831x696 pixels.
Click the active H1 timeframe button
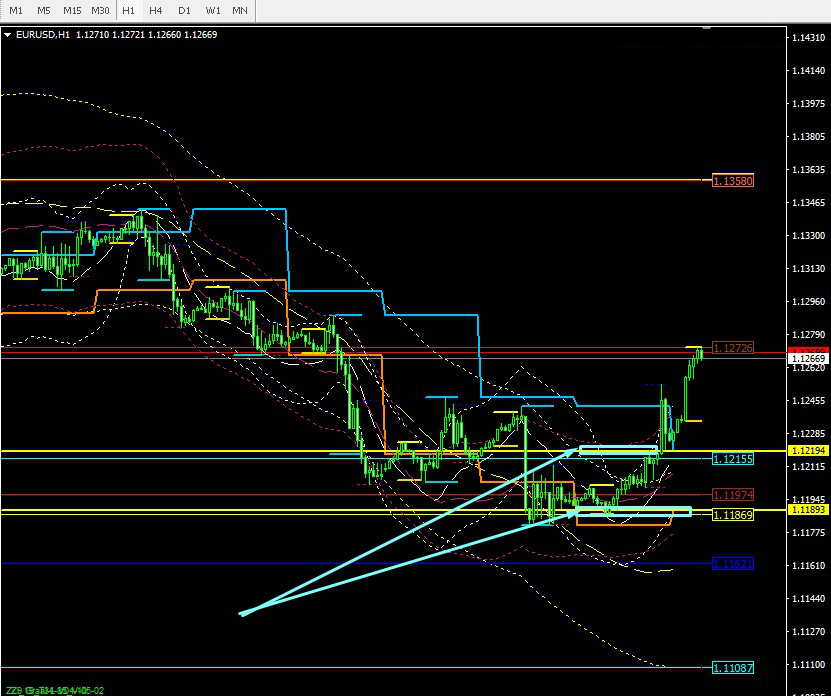(x=128, y=10)
